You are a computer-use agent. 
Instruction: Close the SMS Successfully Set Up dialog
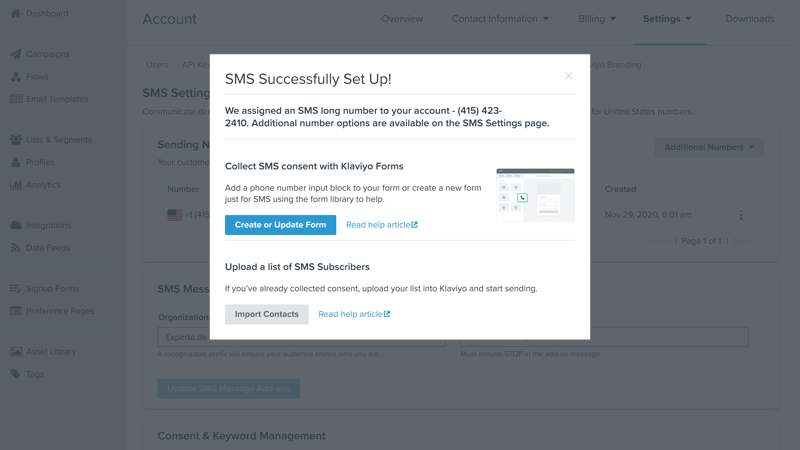[x=568, y=76]
